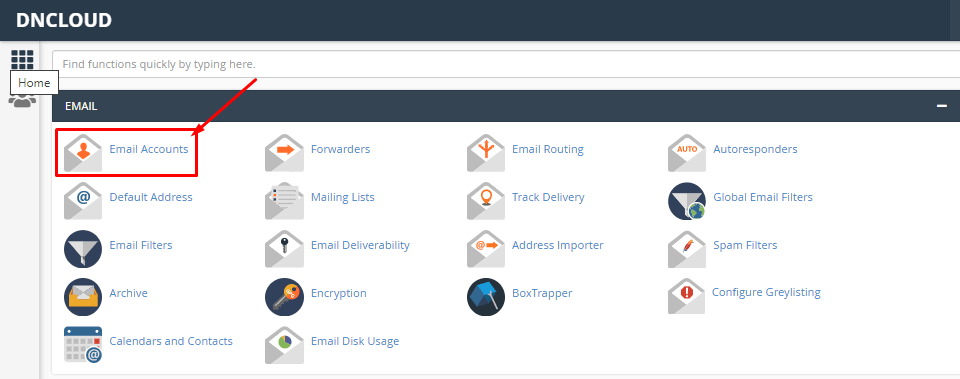Open the Email Disk Usage link
Viewport: 960px width, 379px height.
click(x=355, y=340)
